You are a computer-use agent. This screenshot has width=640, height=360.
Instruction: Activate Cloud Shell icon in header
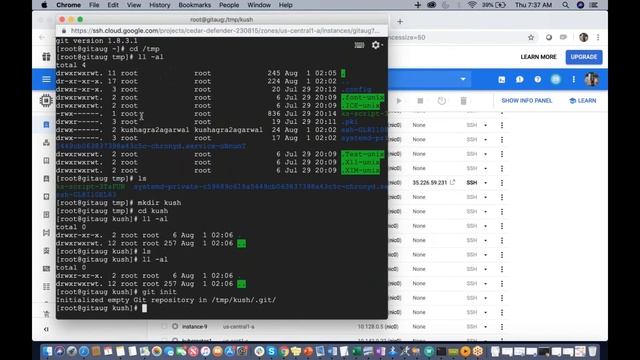coord(501,80)
